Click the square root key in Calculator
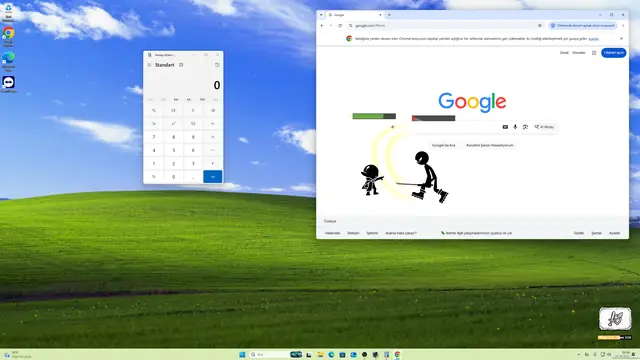Image resolution: width=640 pixels, height=360 pixels. (193, 124)
